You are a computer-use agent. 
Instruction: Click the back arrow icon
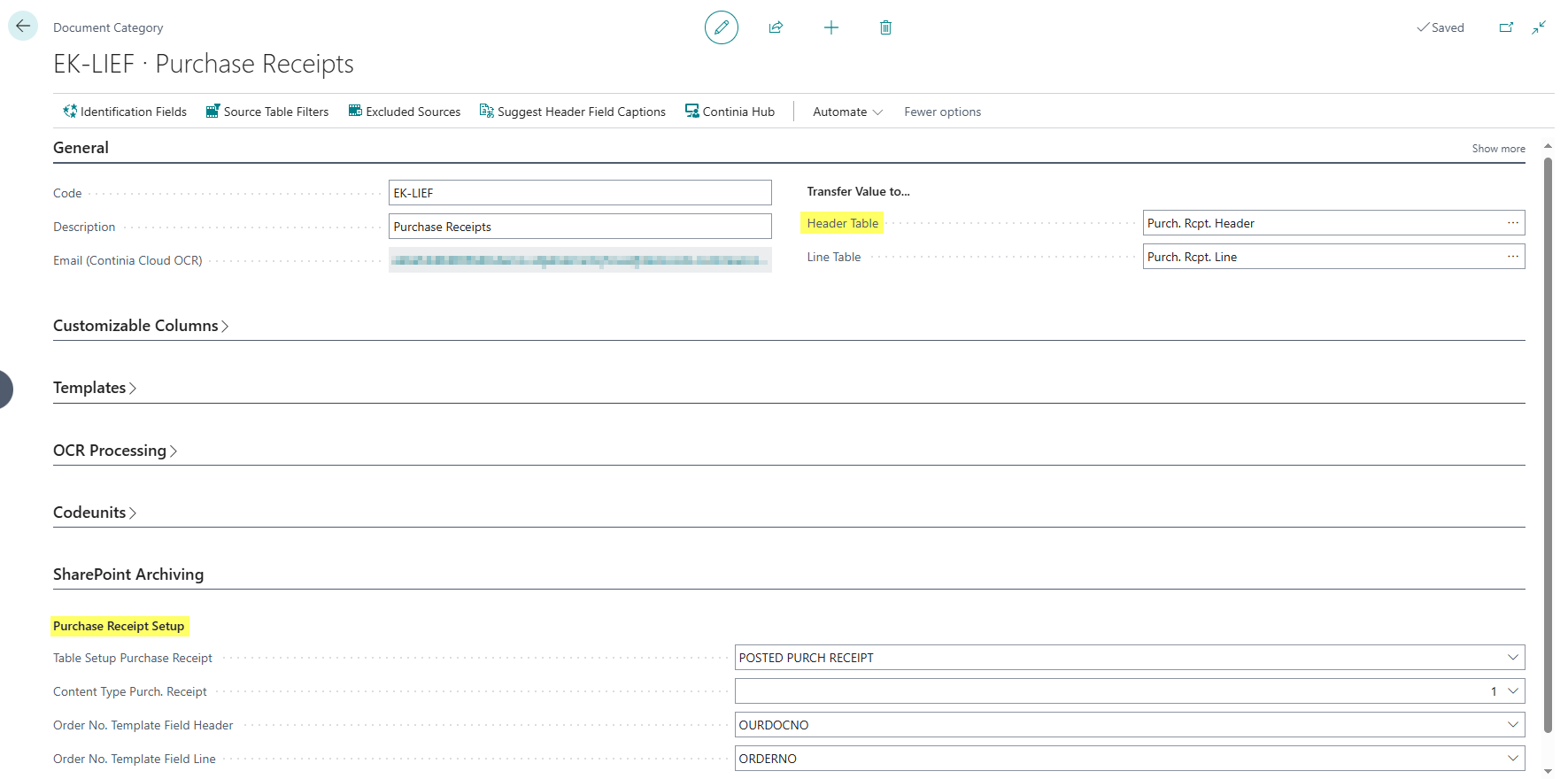[x=23, y=26]
